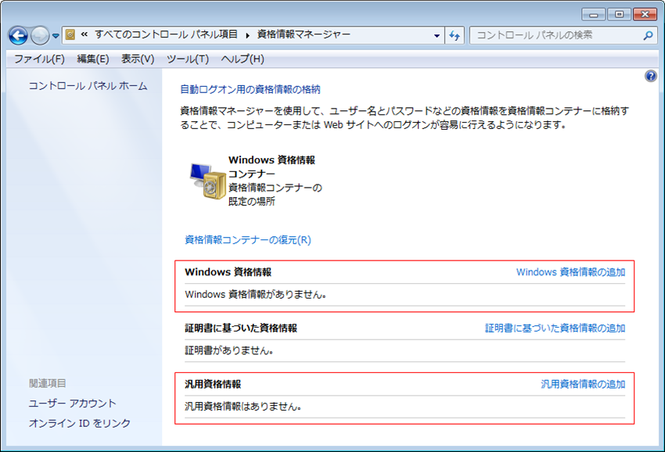The height and width of the screenshot is (452, 665).
Task: Click the Windows 資格情報 section heading
Action: coord(228,272)
